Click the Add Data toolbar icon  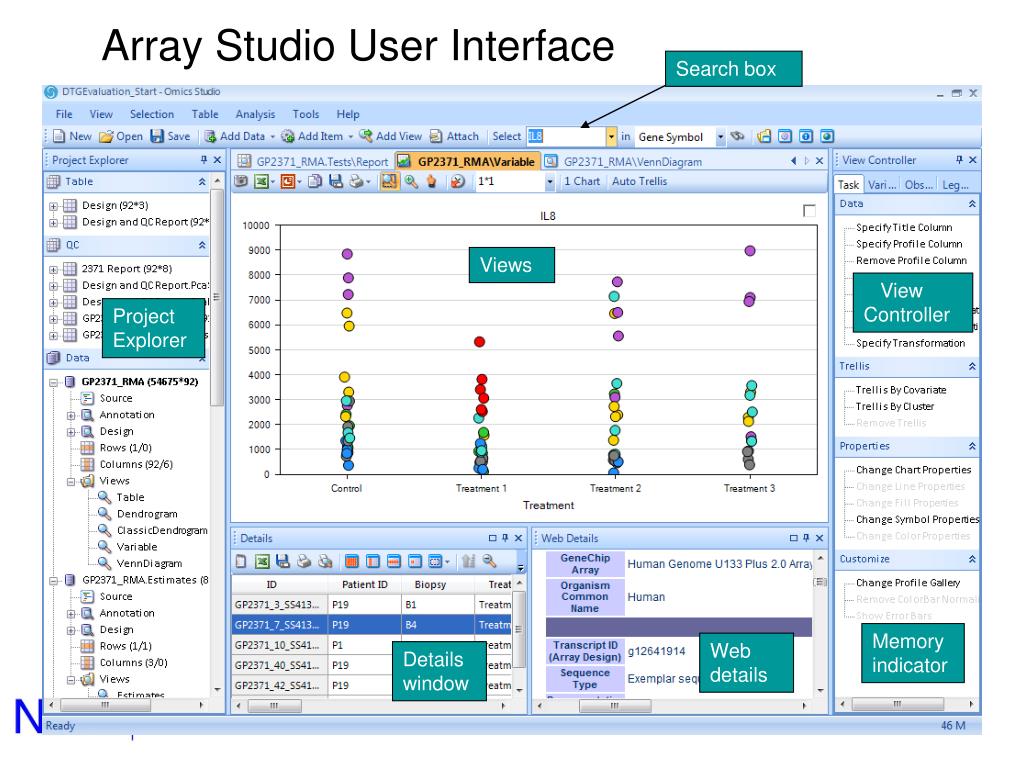click(210, 136)
